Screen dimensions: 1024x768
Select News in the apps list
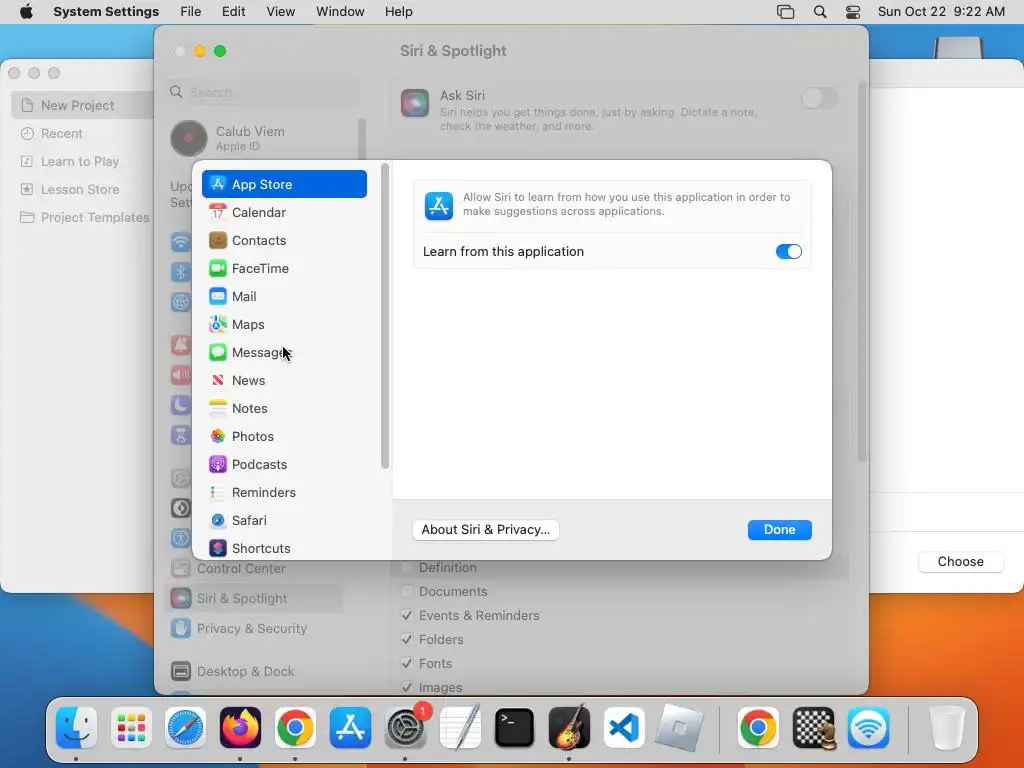point(284,381)
